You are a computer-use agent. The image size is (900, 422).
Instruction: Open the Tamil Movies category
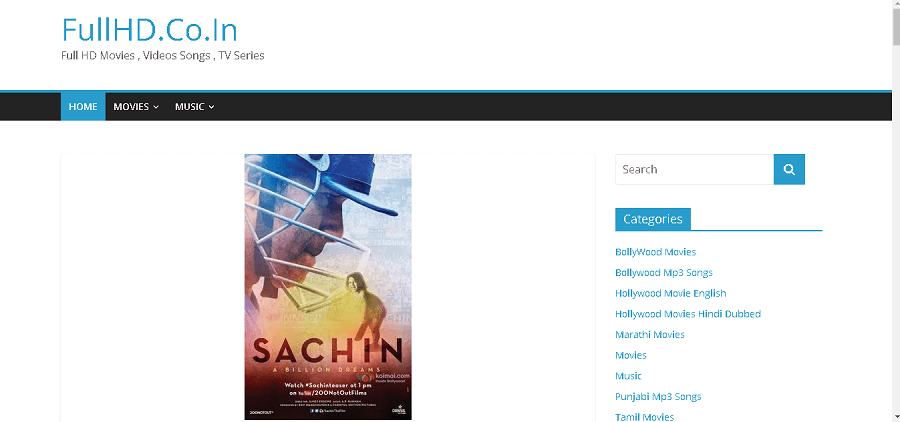[645, 417]
